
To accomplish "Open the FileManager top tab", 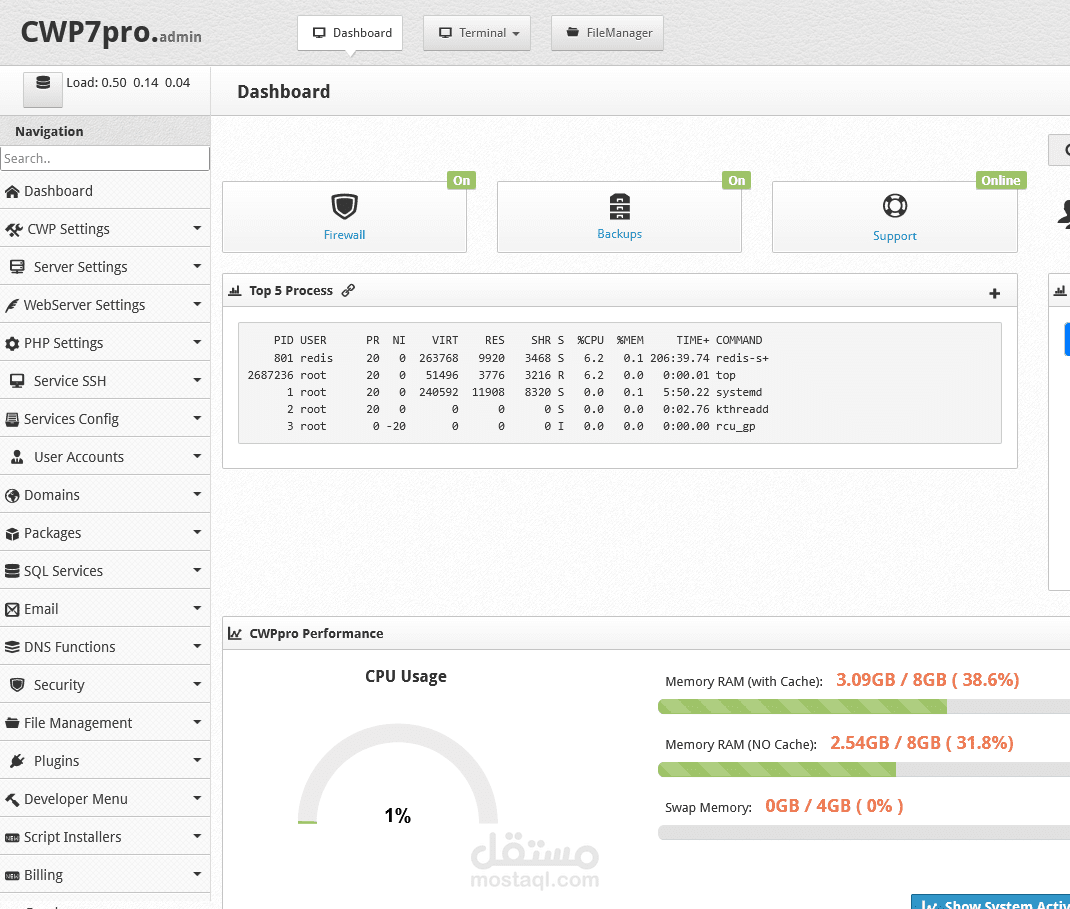I will point(607,33).
